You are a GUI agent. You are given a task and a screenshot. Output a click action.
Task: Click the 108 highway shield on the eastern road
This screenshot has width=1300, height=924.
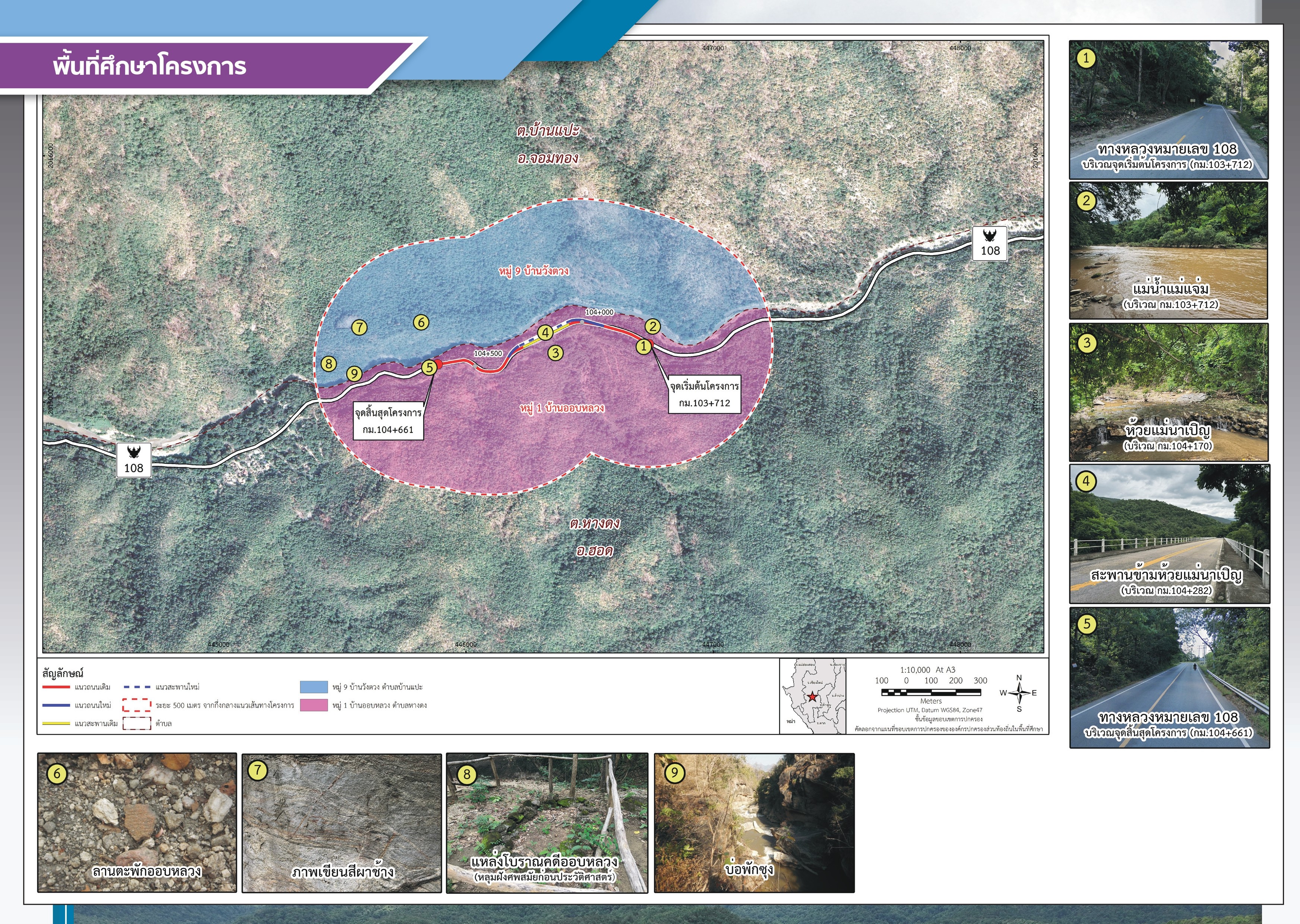pos(990,244)
